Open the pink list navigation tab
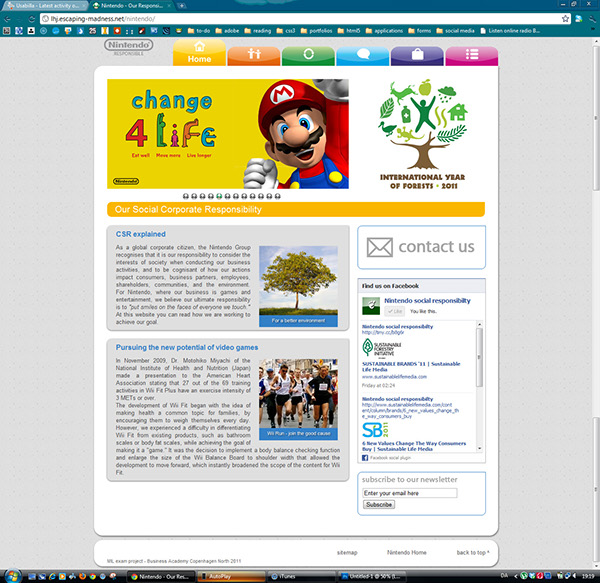The height and width of the screenshot is (583, 600). click(x=472, y=56)
